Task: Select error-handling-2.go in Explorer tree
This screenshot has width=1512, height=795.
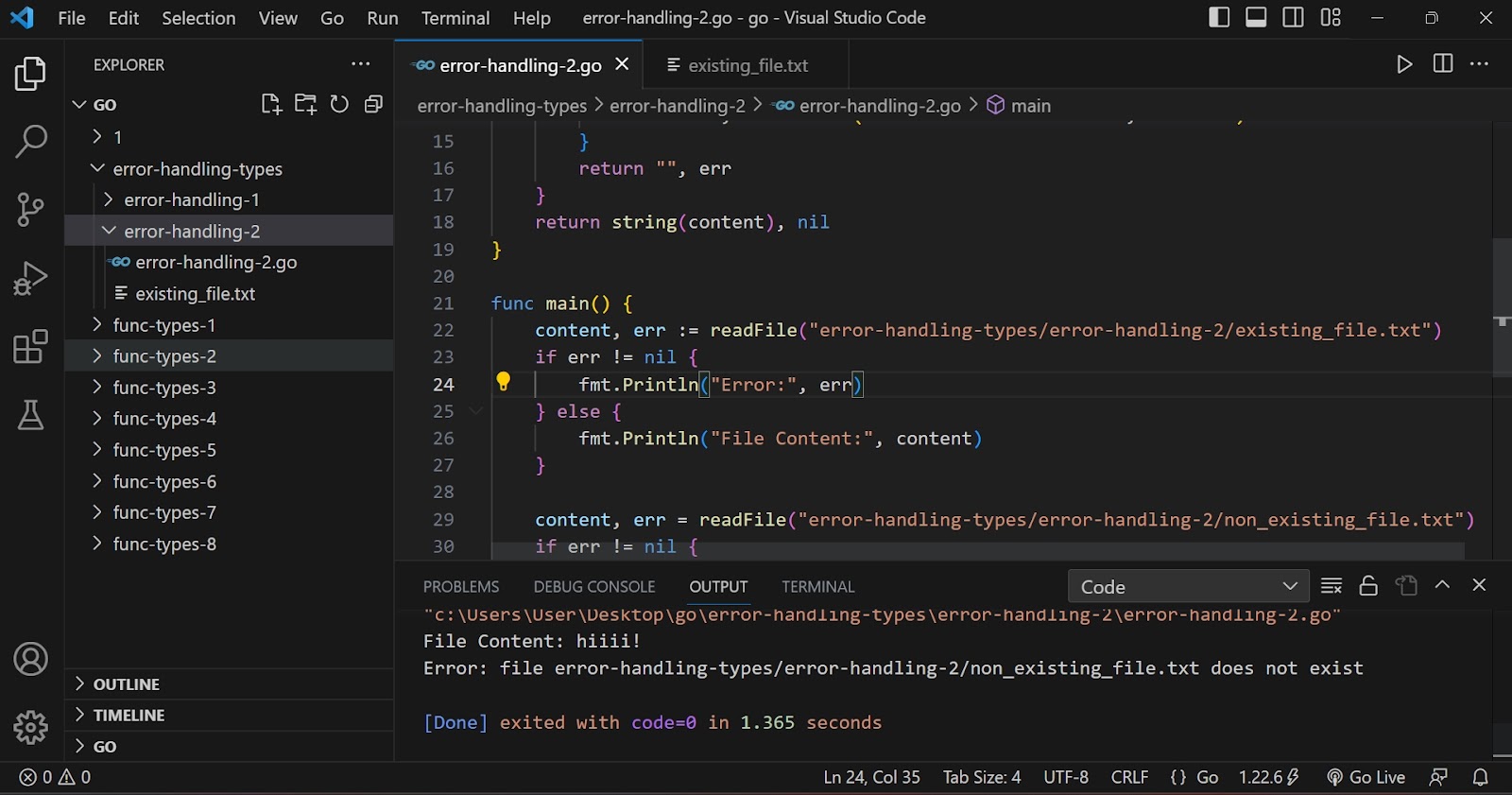Action: coord(229,262)
